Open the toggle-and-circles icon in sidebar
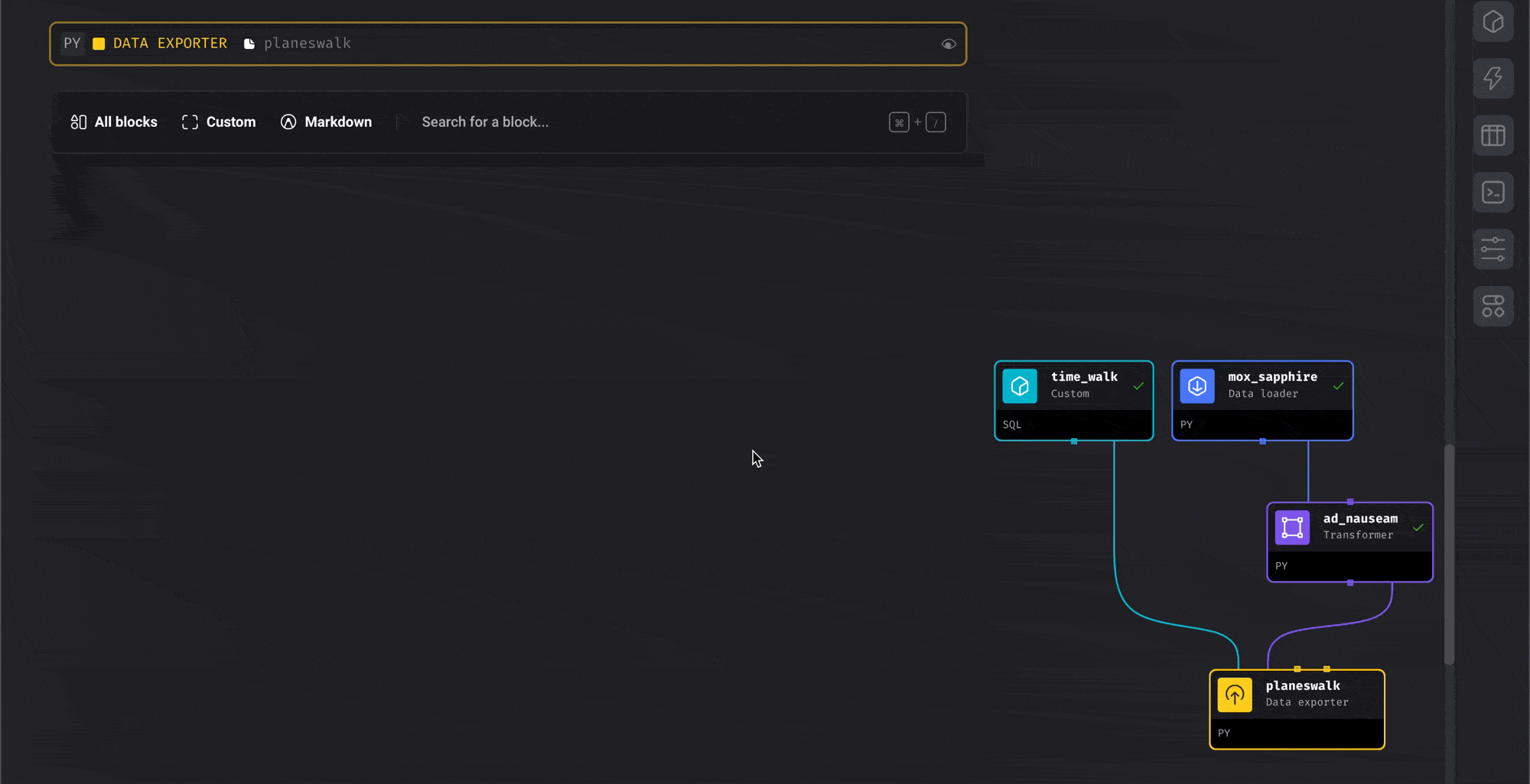Screen dimensions: 1530x784 coord(1493,306)
